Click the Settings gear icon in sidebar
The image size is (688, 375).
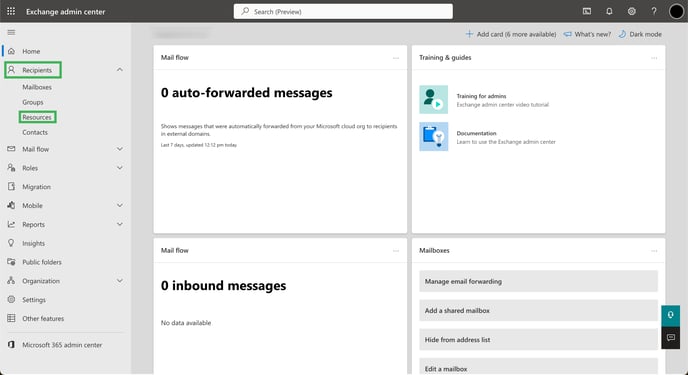click(x=11, y=300)
